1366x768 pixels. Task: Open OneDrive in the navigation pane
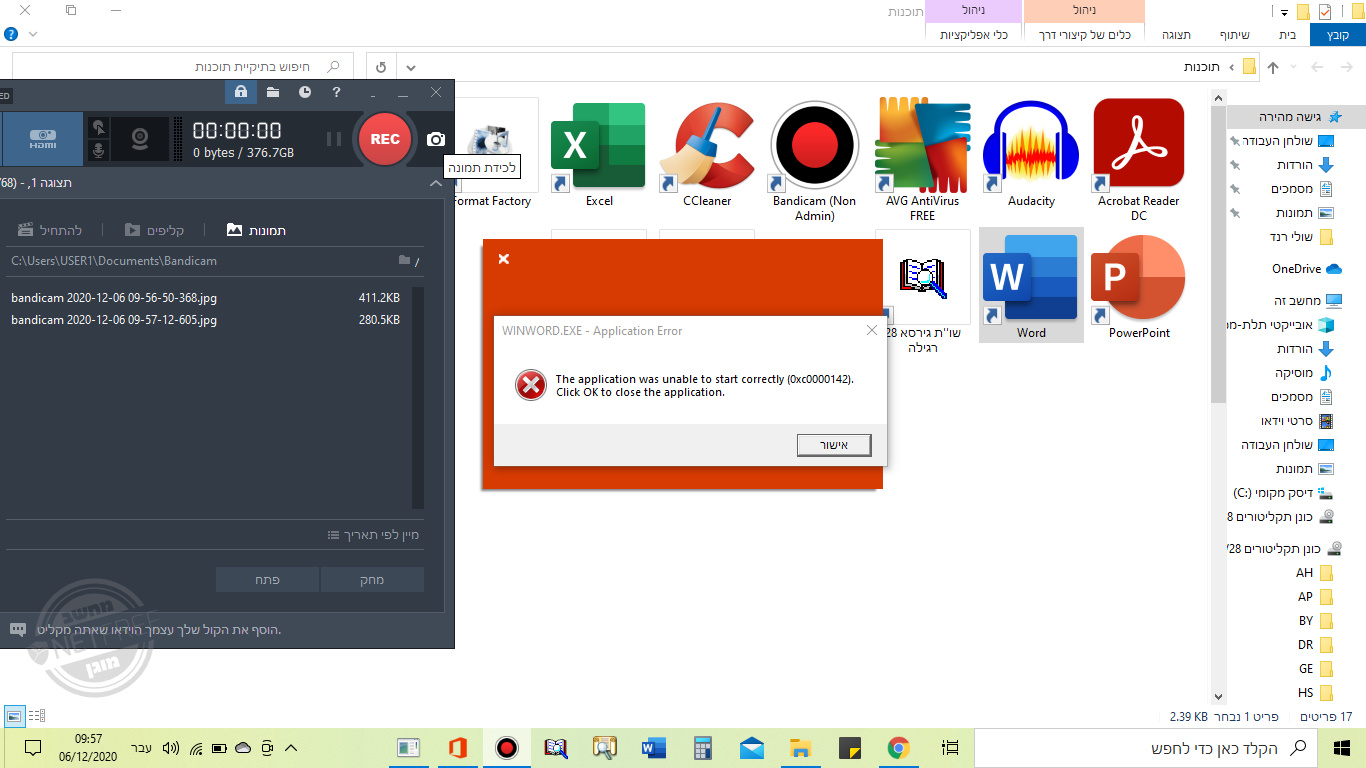click(1306, 269)
